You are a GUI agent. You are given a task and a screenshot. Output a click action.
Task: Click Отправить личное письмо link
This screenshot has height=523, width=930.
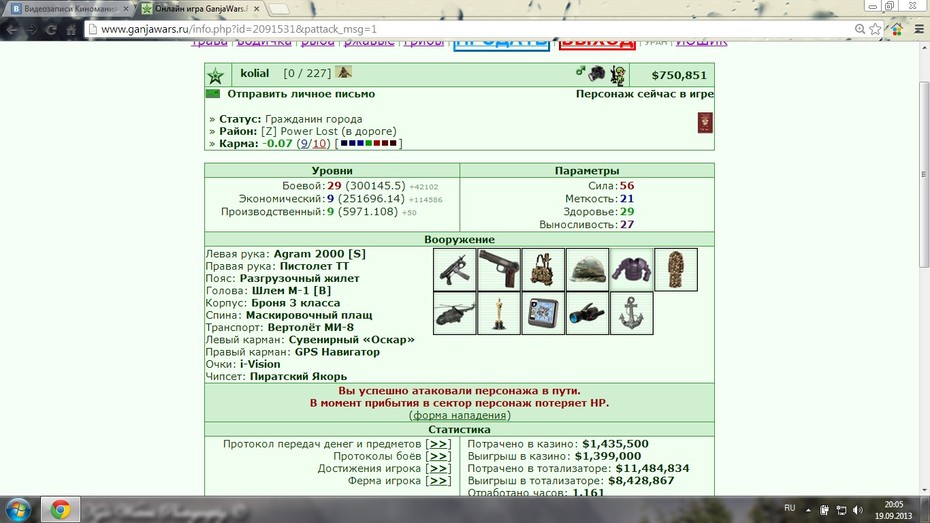pyautogui.click(x=301, y=94)
